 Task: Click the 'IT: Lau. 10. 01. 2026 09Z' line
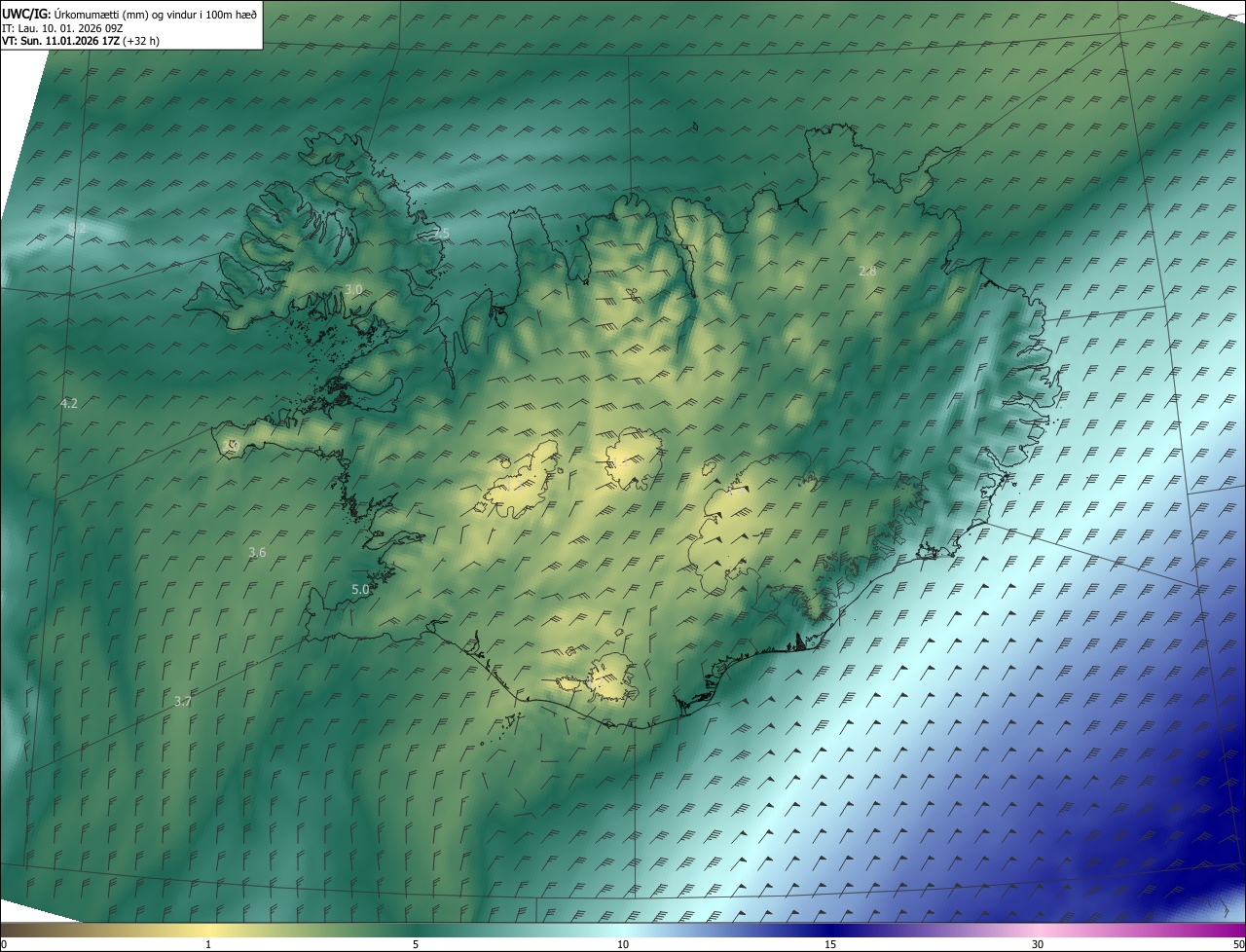pos(62,27)
